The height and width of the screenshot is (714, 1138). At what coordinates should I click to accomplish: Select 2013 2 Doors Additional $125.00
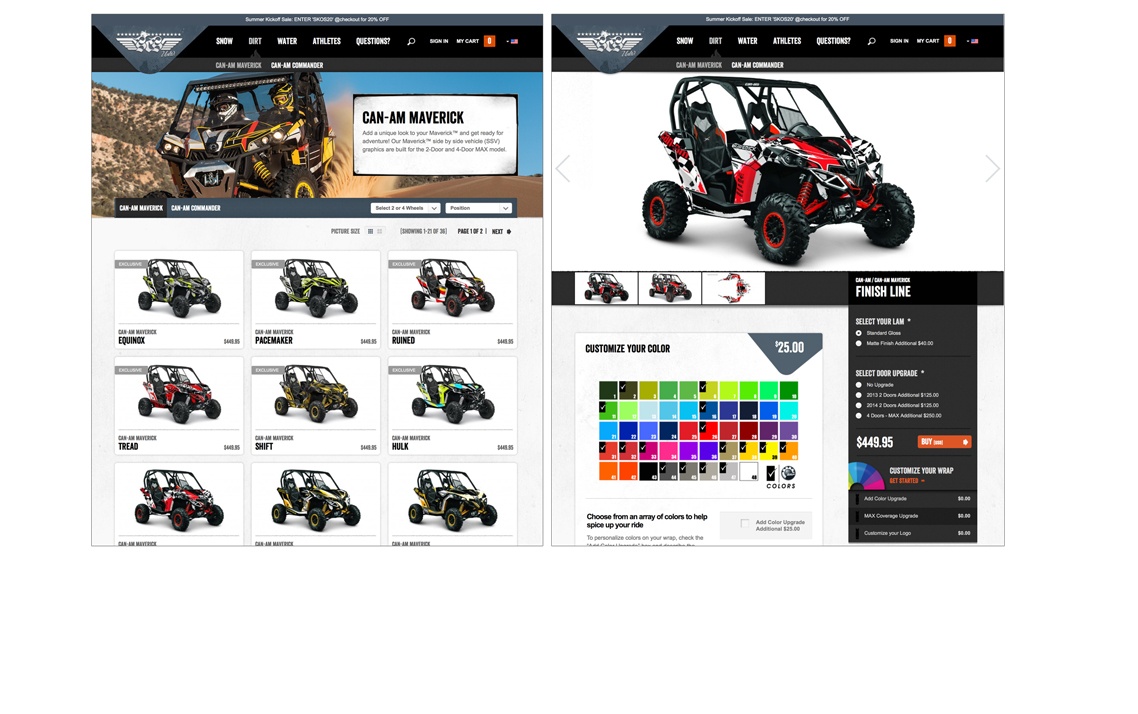click(x=859, y=395)
